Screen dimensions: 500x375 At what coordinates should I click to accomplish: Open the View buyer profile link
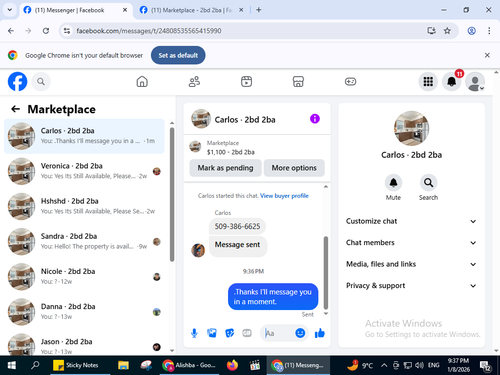pos(284,196)
